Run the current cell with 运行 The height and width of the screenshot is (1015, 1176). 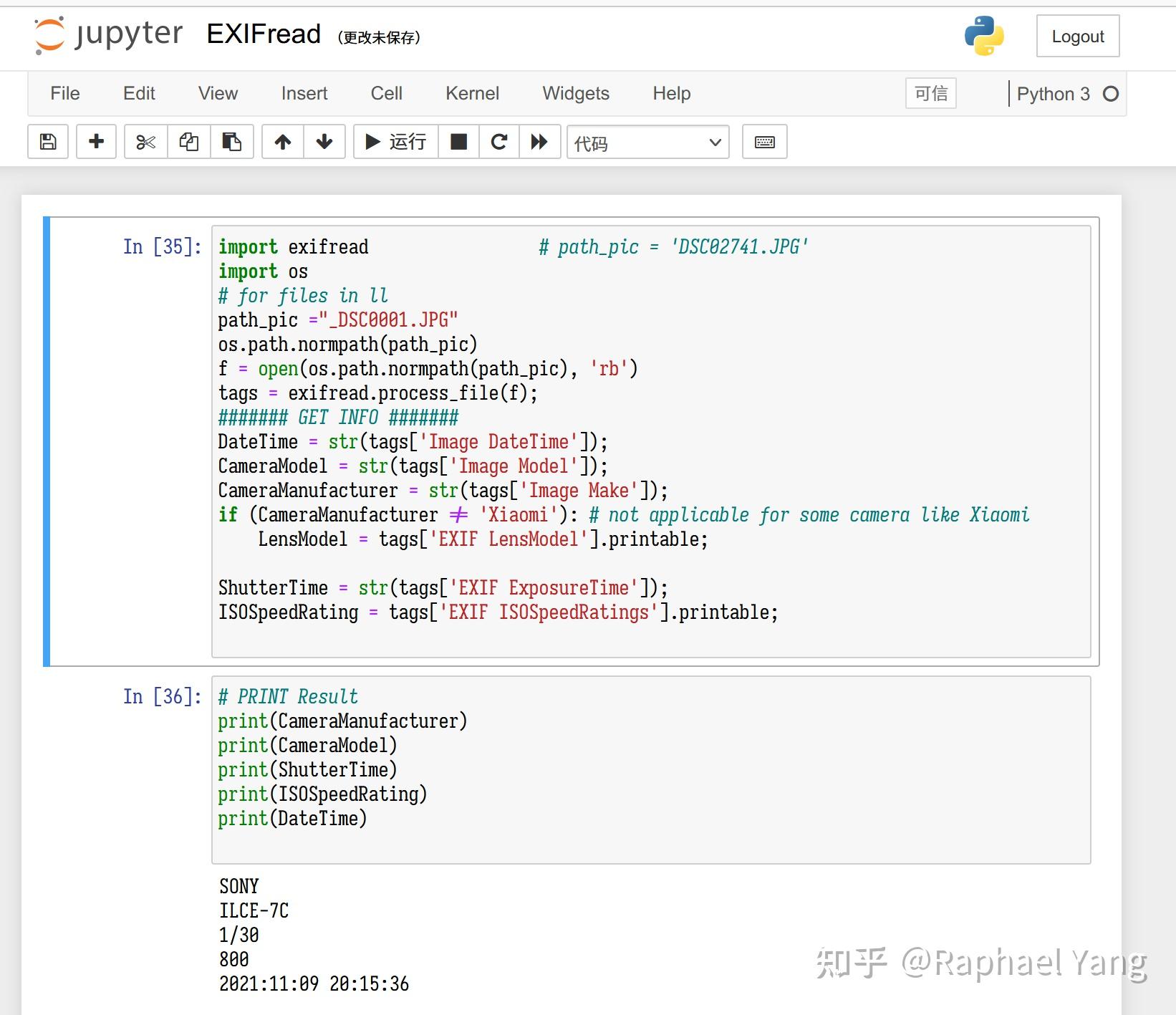396,142
